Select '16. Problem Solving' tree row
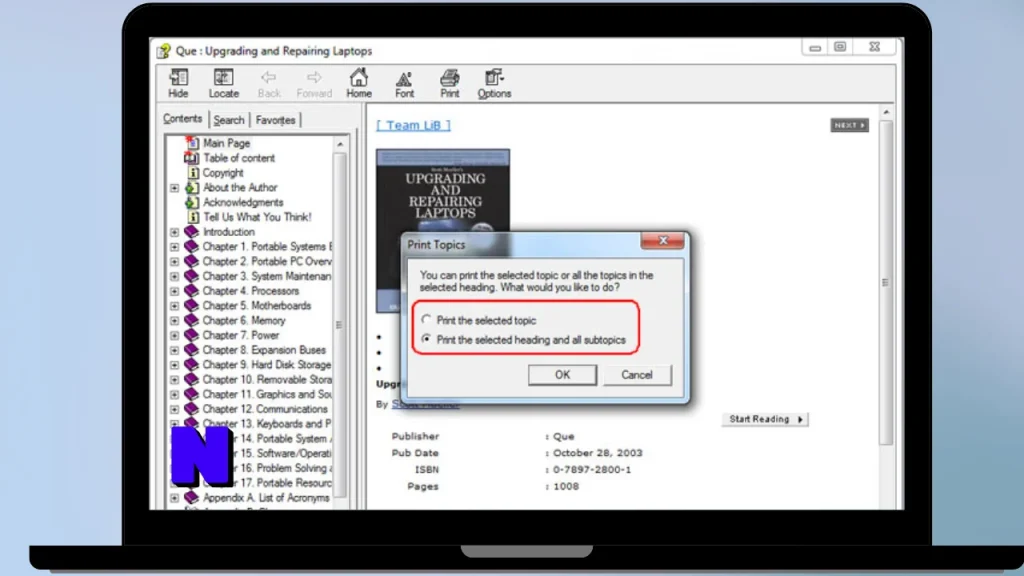This screenshot has width=1024, height=576. coord(285,468)
